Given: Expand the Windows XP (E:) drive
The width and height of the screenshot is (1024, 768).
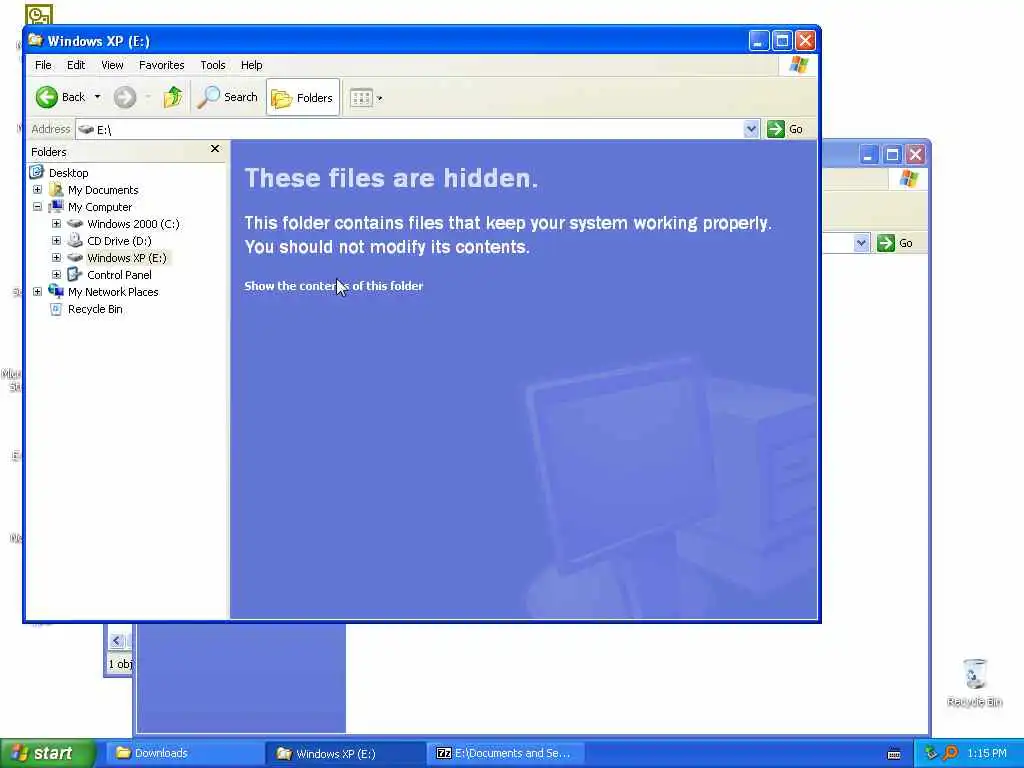Looking at the screenshot, I should coord(56,257).
